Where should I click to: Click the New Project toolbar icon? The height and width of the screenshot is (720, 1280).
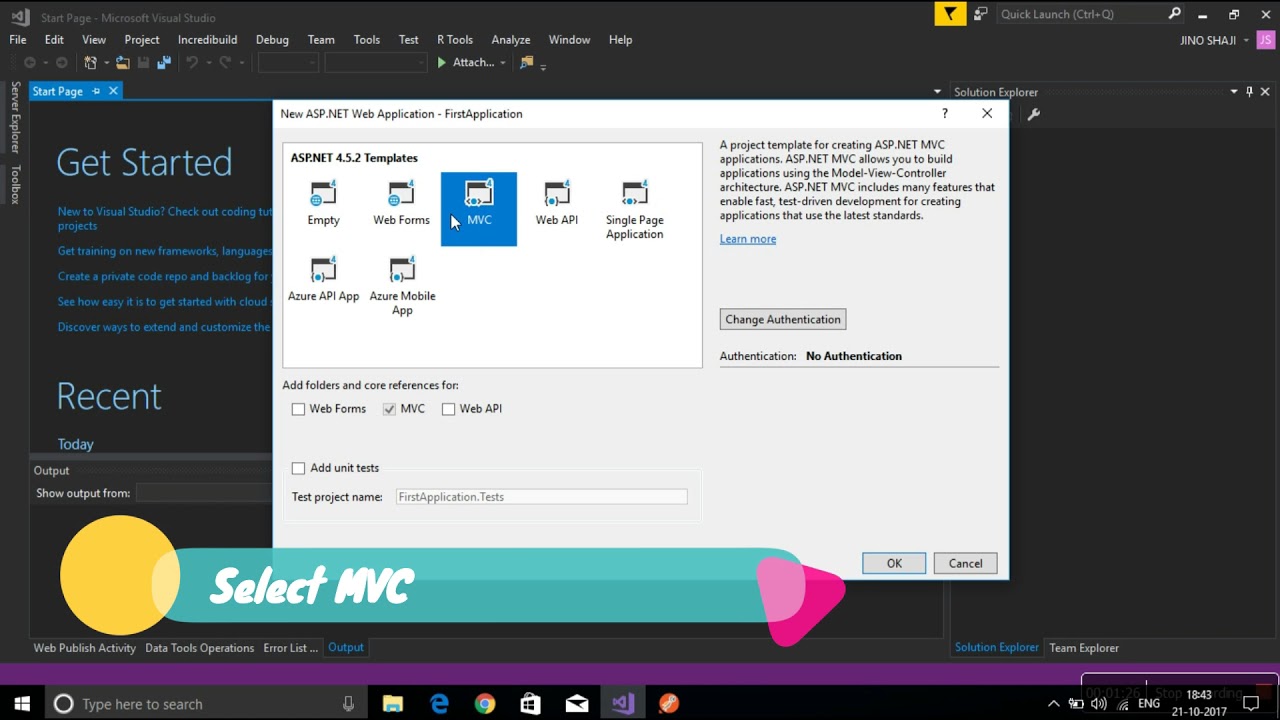tap(91, 63)
